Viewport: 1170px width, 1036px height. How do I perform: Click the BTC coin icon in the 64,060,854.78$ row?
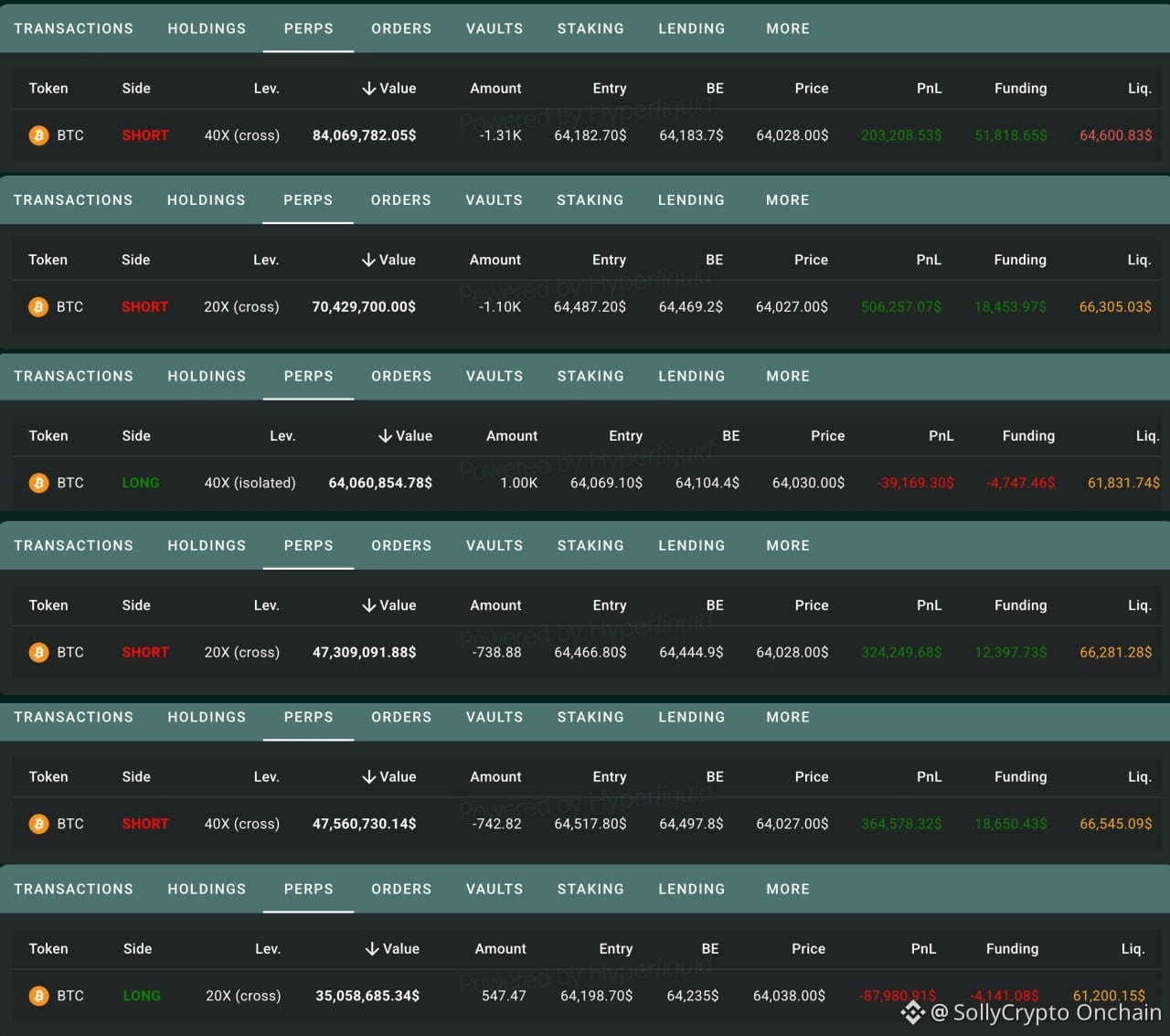38,483
